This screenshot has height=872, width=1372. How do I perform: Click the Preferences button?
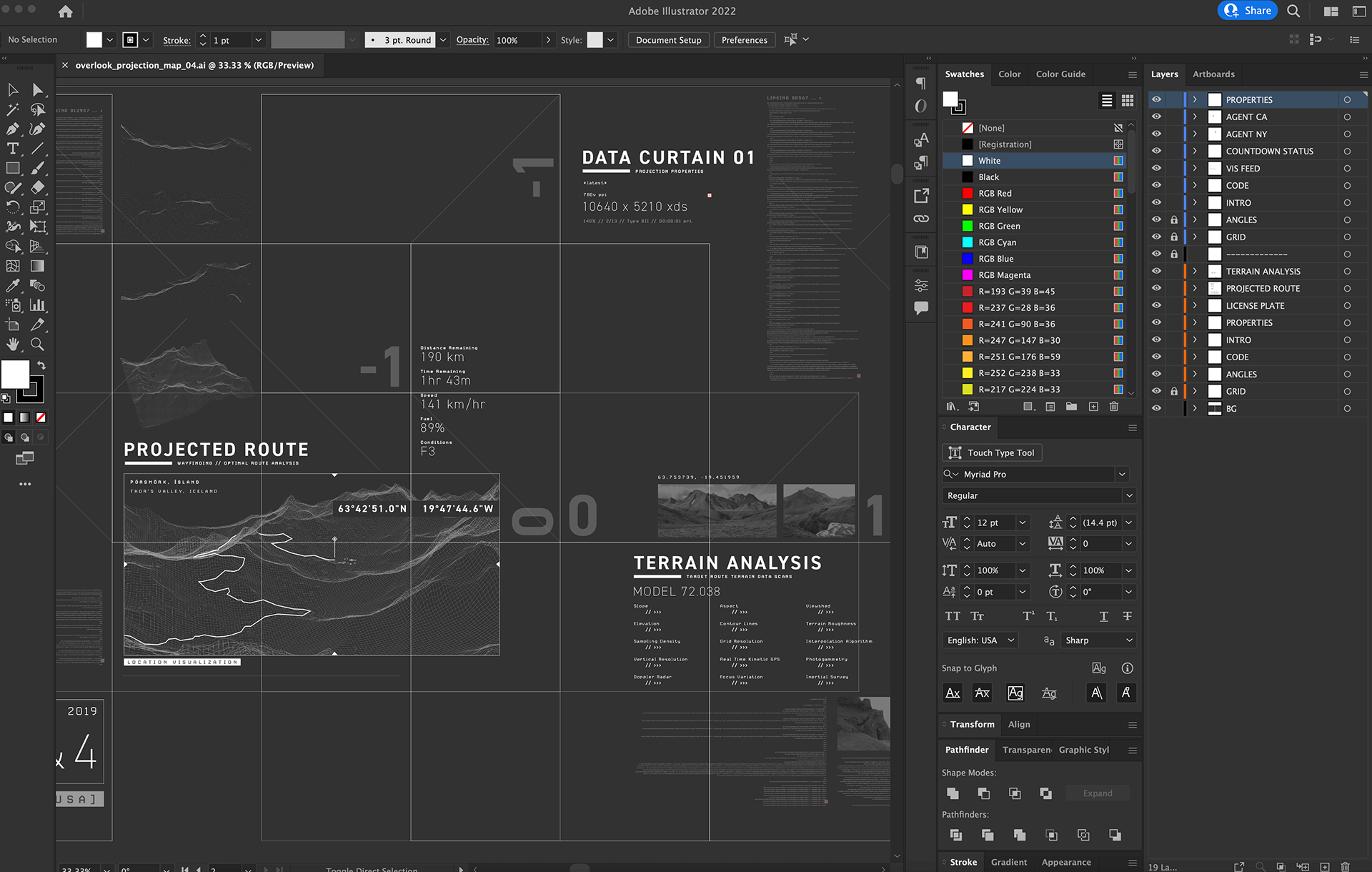(x=744, y=40)
